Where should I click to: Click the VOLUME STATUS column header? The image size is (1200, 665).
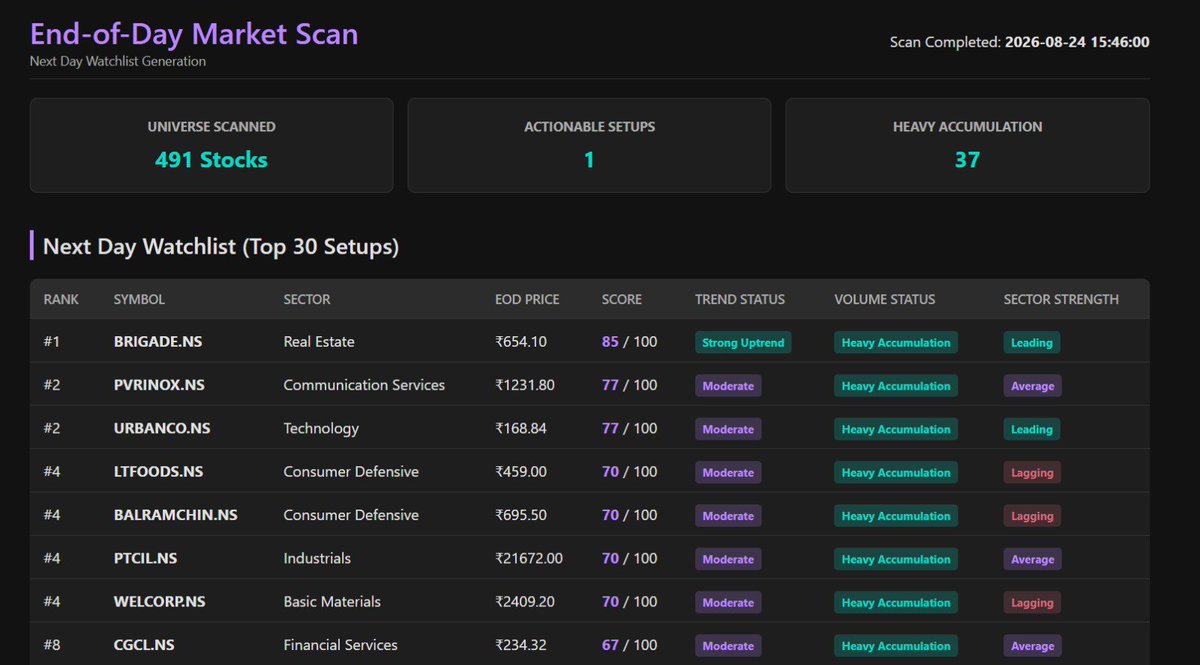(x=885, y=299)
